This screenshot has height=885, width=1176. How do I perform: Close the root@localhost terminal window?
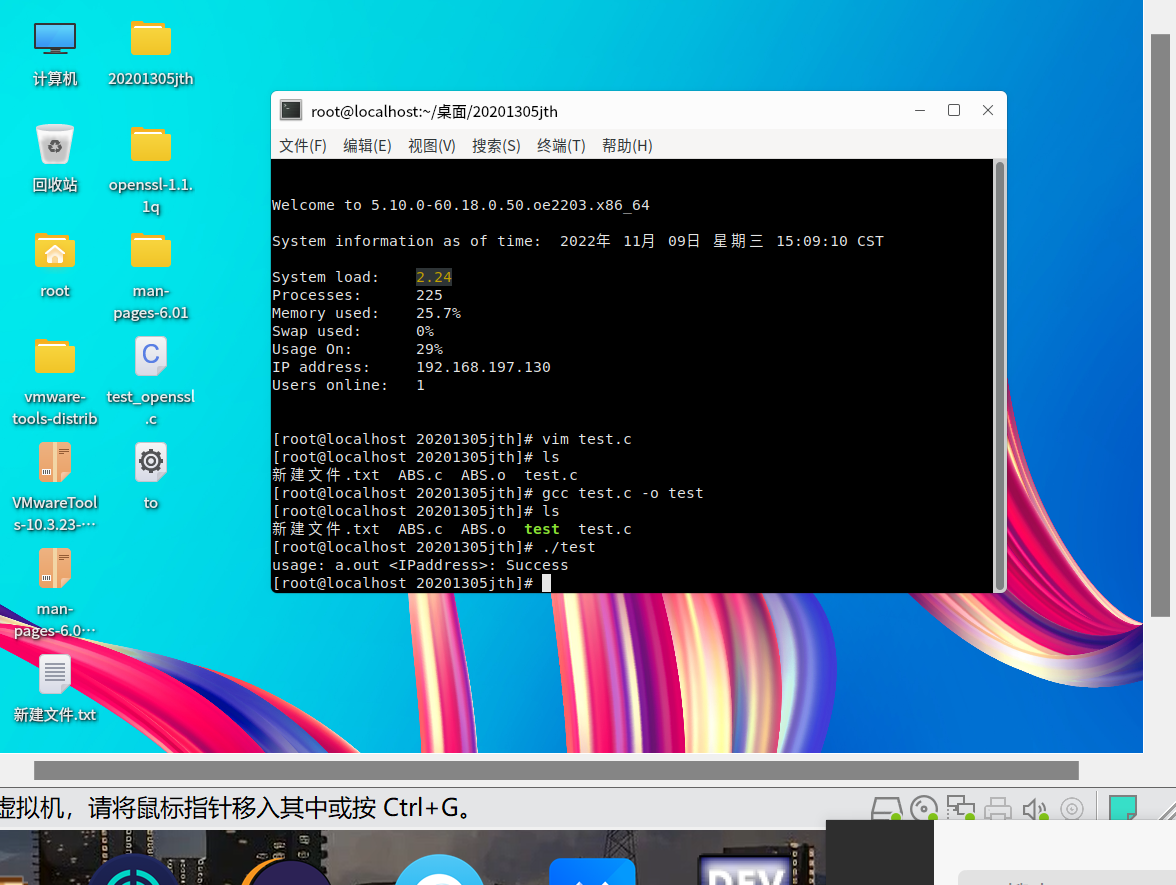(988, 110)
